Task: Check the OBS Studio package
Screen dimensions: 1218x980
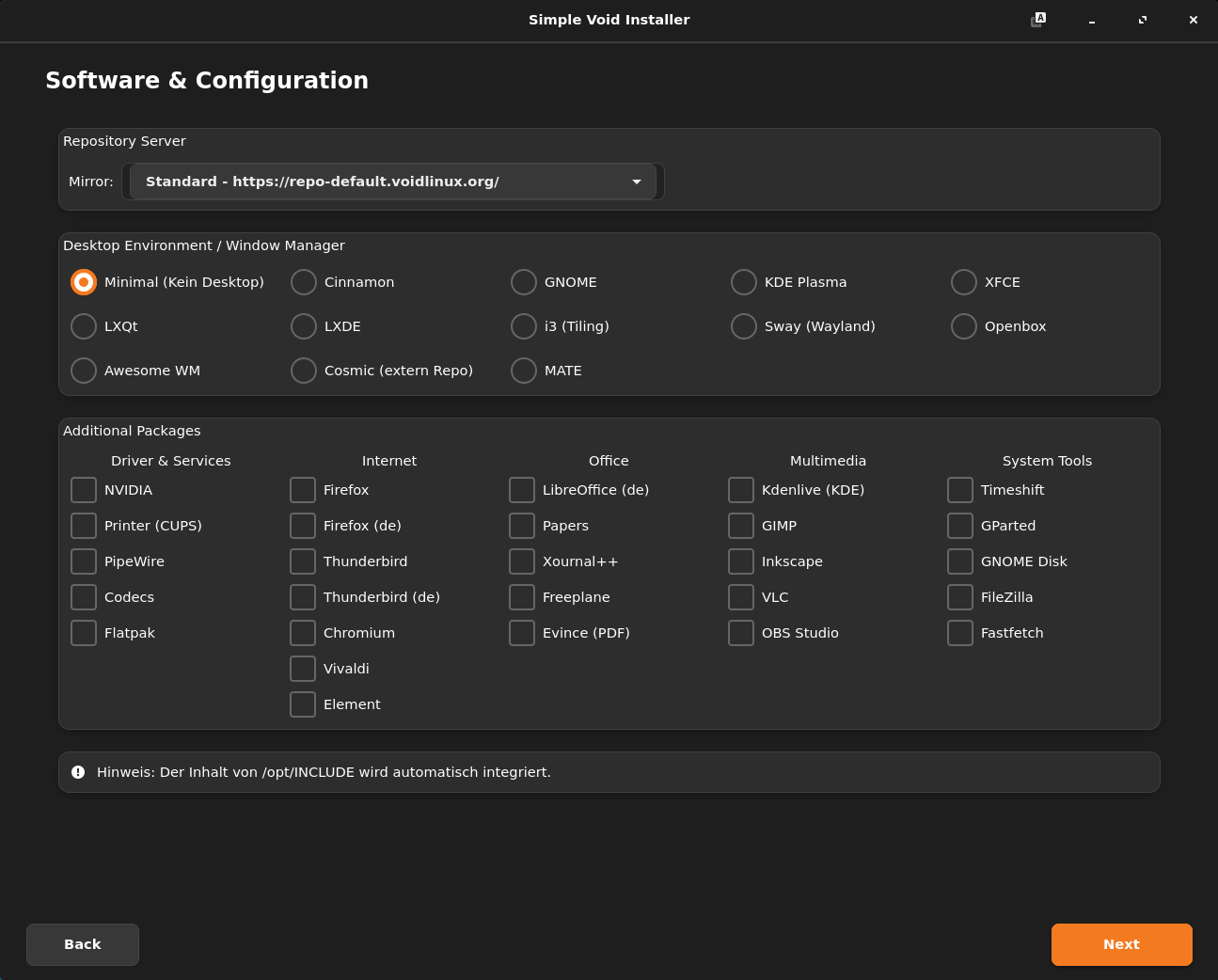Action: [x=741, y=633]
